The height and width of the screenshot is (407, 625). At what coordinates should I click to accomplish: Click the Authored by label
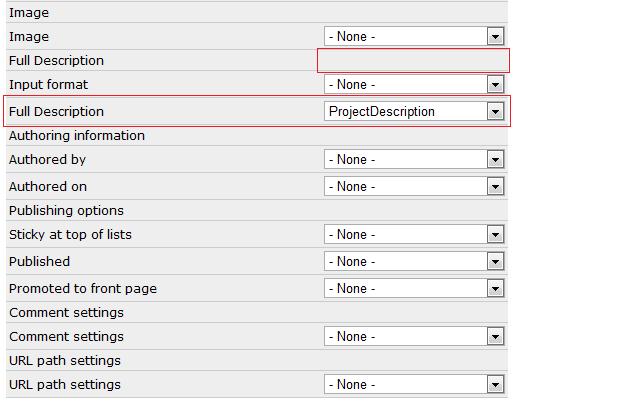click(47, 160)
